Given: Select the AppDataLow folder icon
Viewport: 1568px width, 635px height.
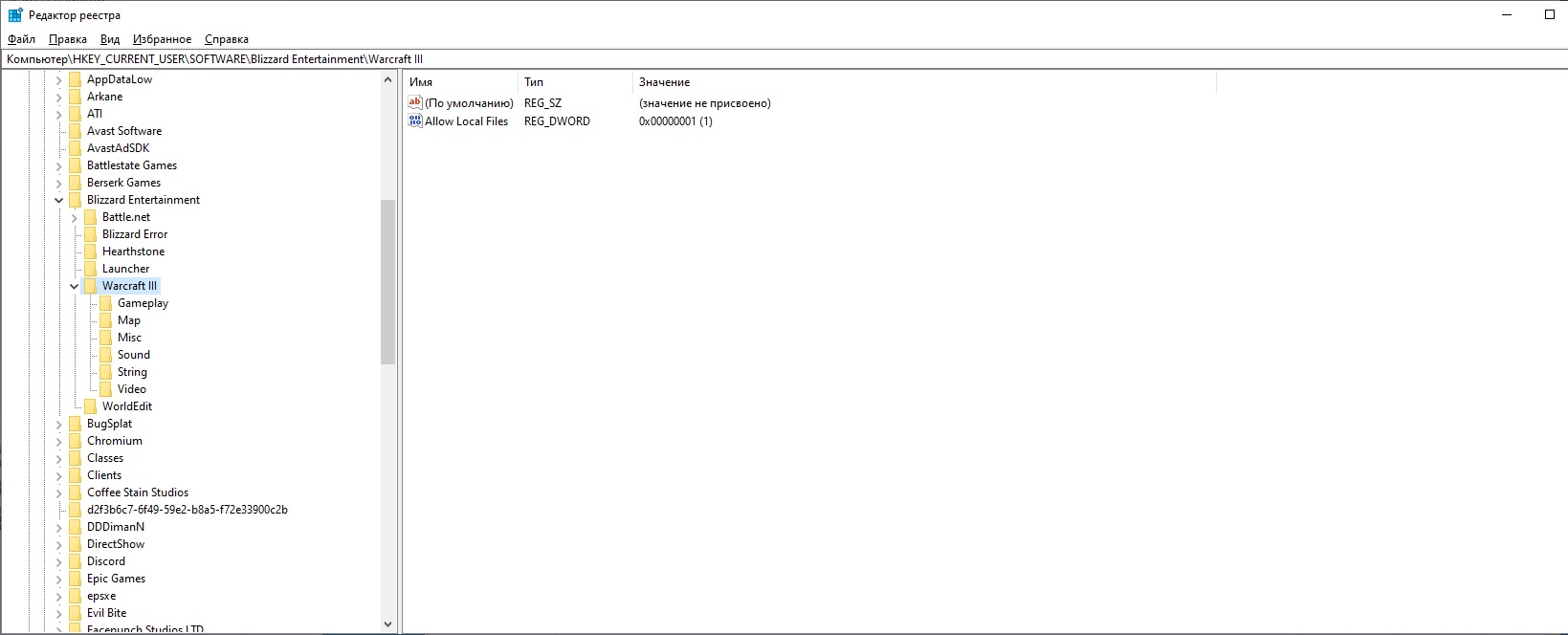Looking at the screenshot, I should 76,79.
